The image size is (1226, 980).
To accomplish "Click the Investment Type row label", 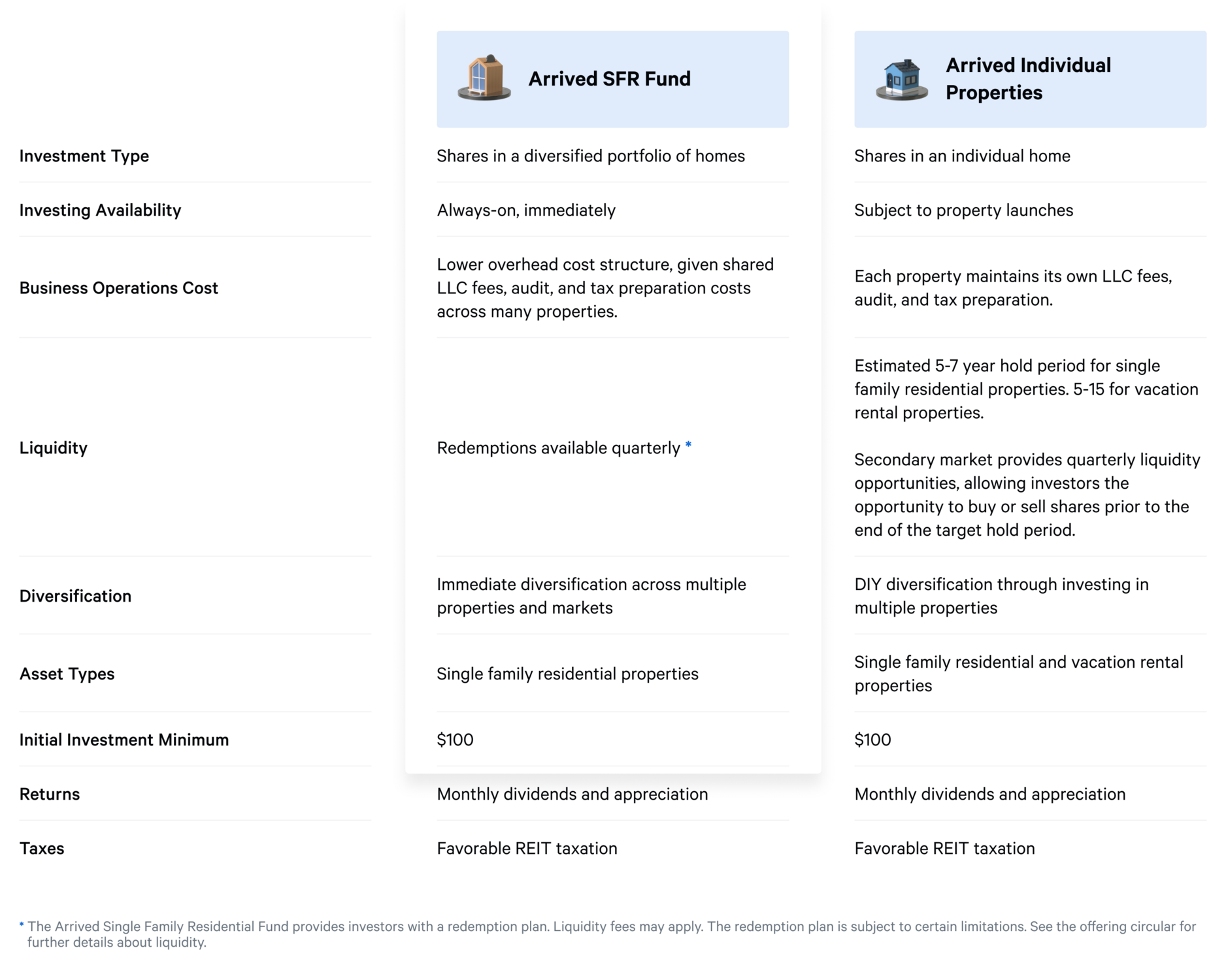I will (84, 156).
